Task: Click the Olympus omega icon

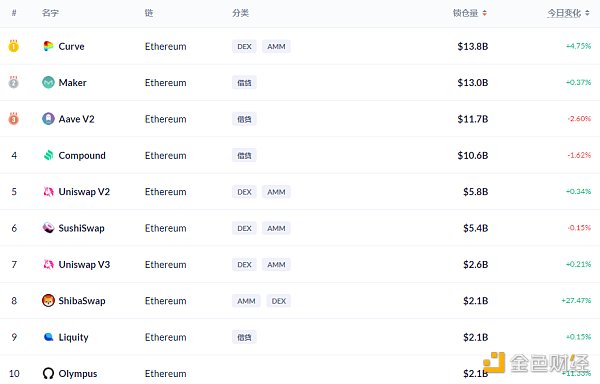Action: click(48, 373)
